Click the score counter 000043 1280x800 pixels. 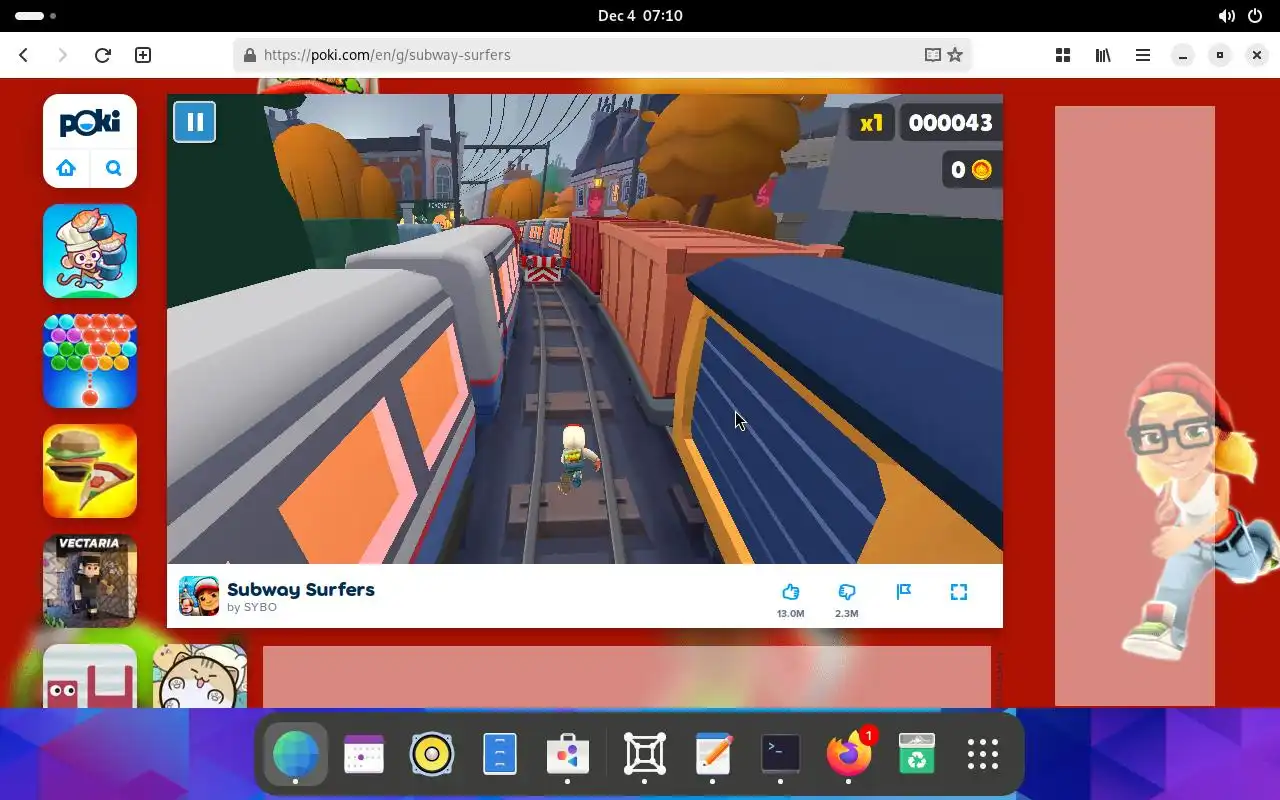pyautogui.click(x=950, y=123)
